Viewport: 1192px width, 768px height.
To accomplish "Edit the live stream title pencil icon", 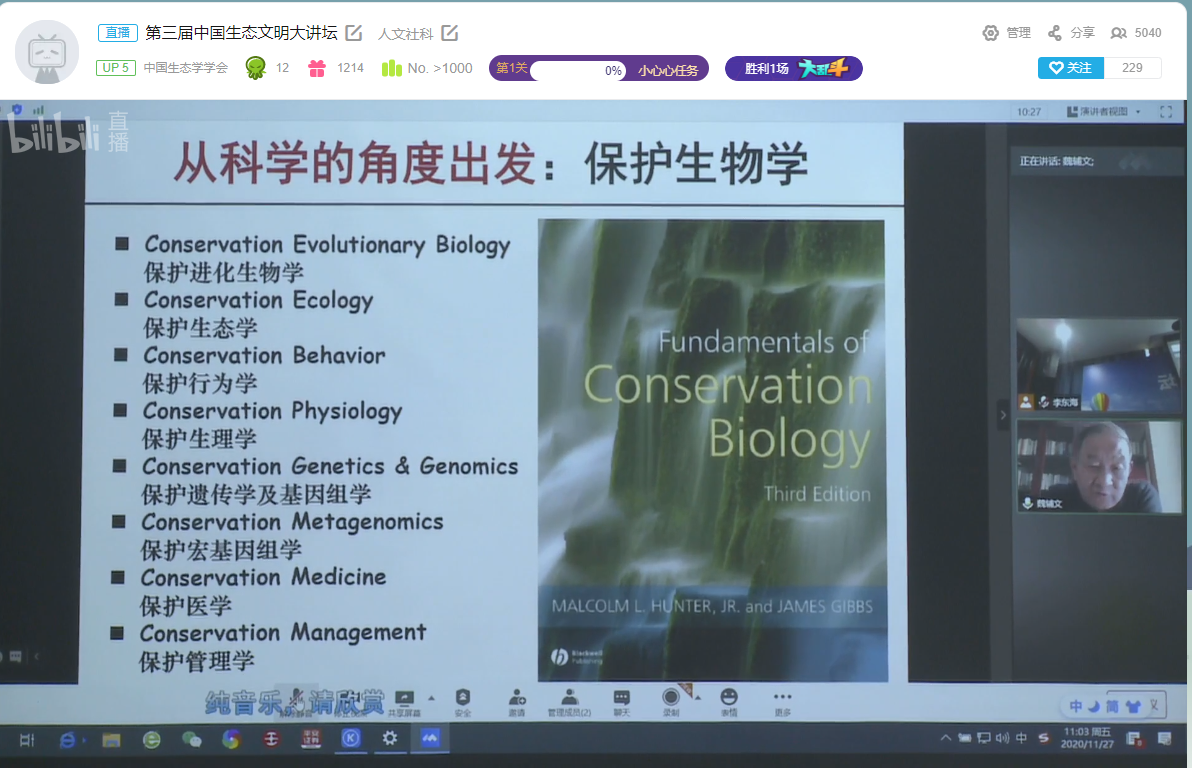I will click(353, 33).
